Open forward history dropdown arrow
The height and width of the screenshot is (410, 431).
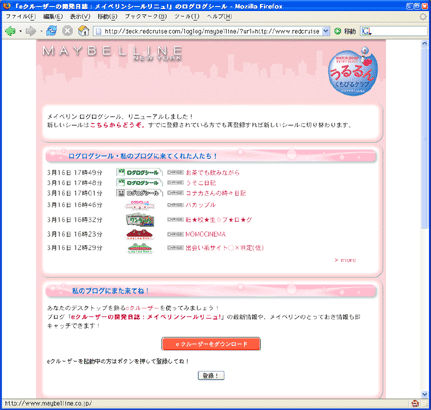(41, 31)
